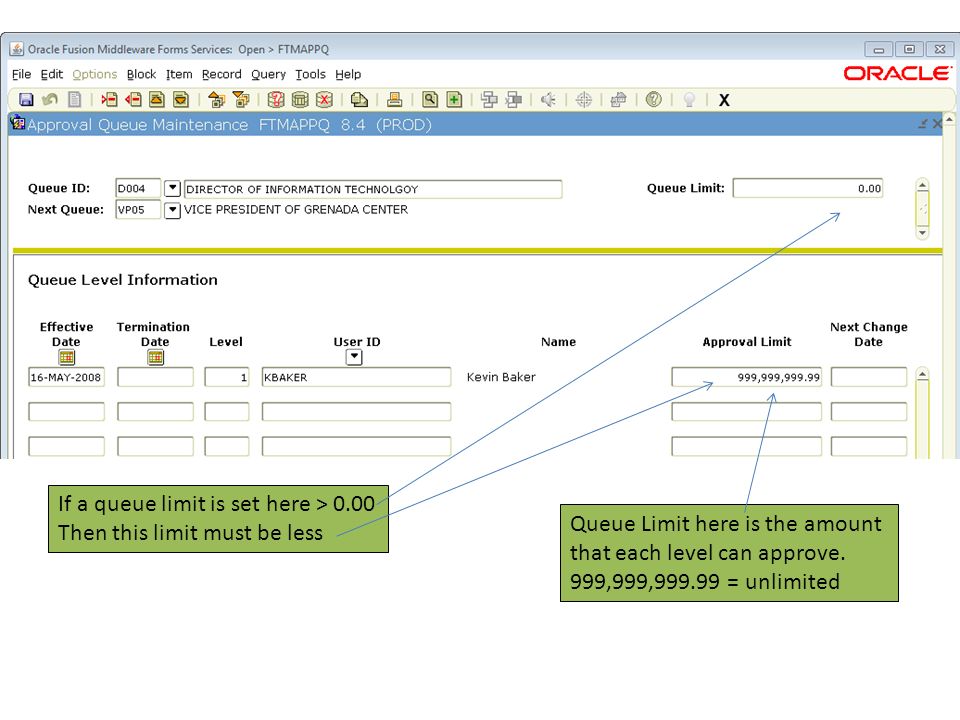This screenshot has height=720, width=960.
Task: Click Next Queue field containing VP05
Action: [138, 210]
